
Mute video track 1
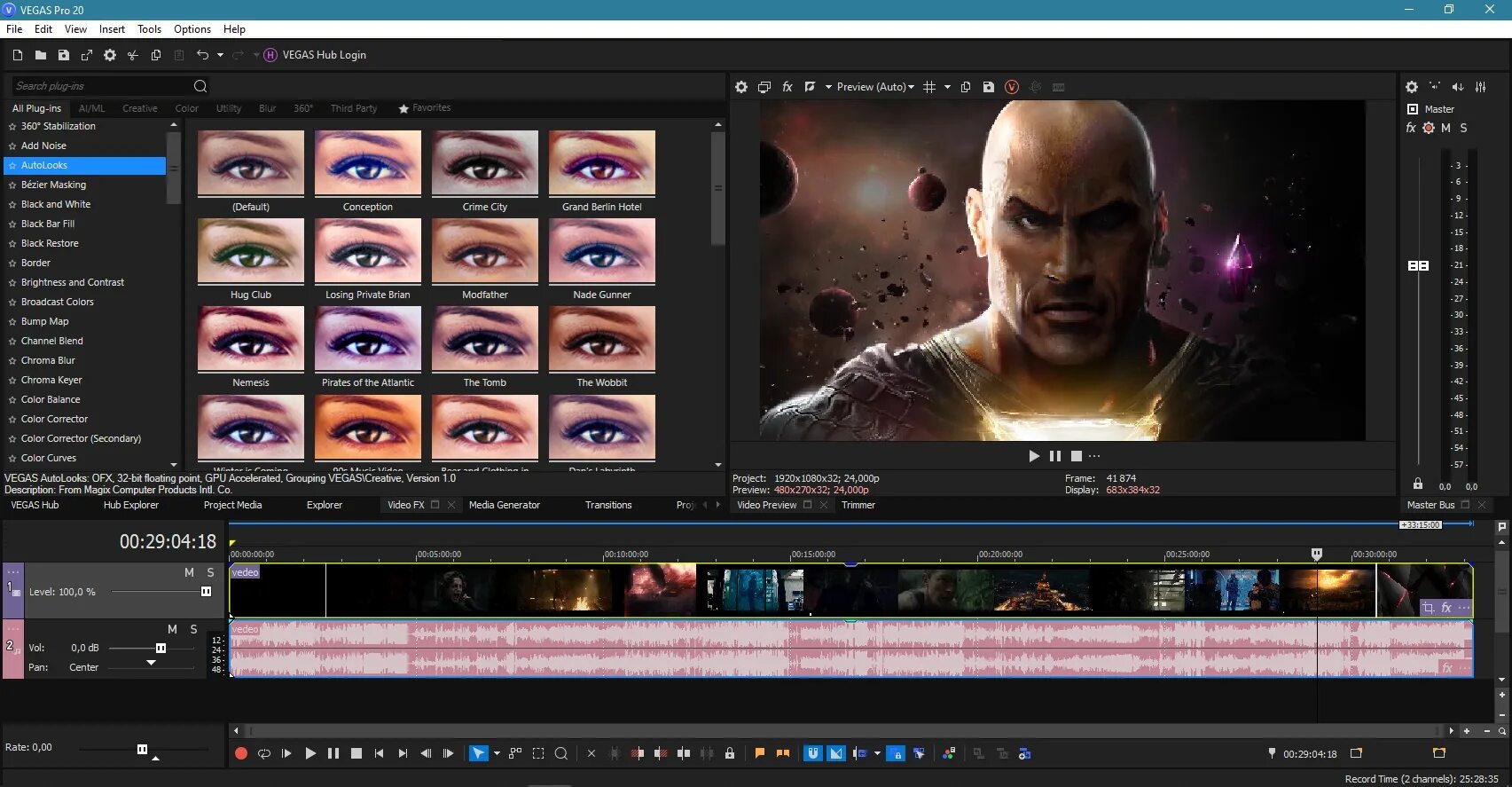(x=189, y=573)
